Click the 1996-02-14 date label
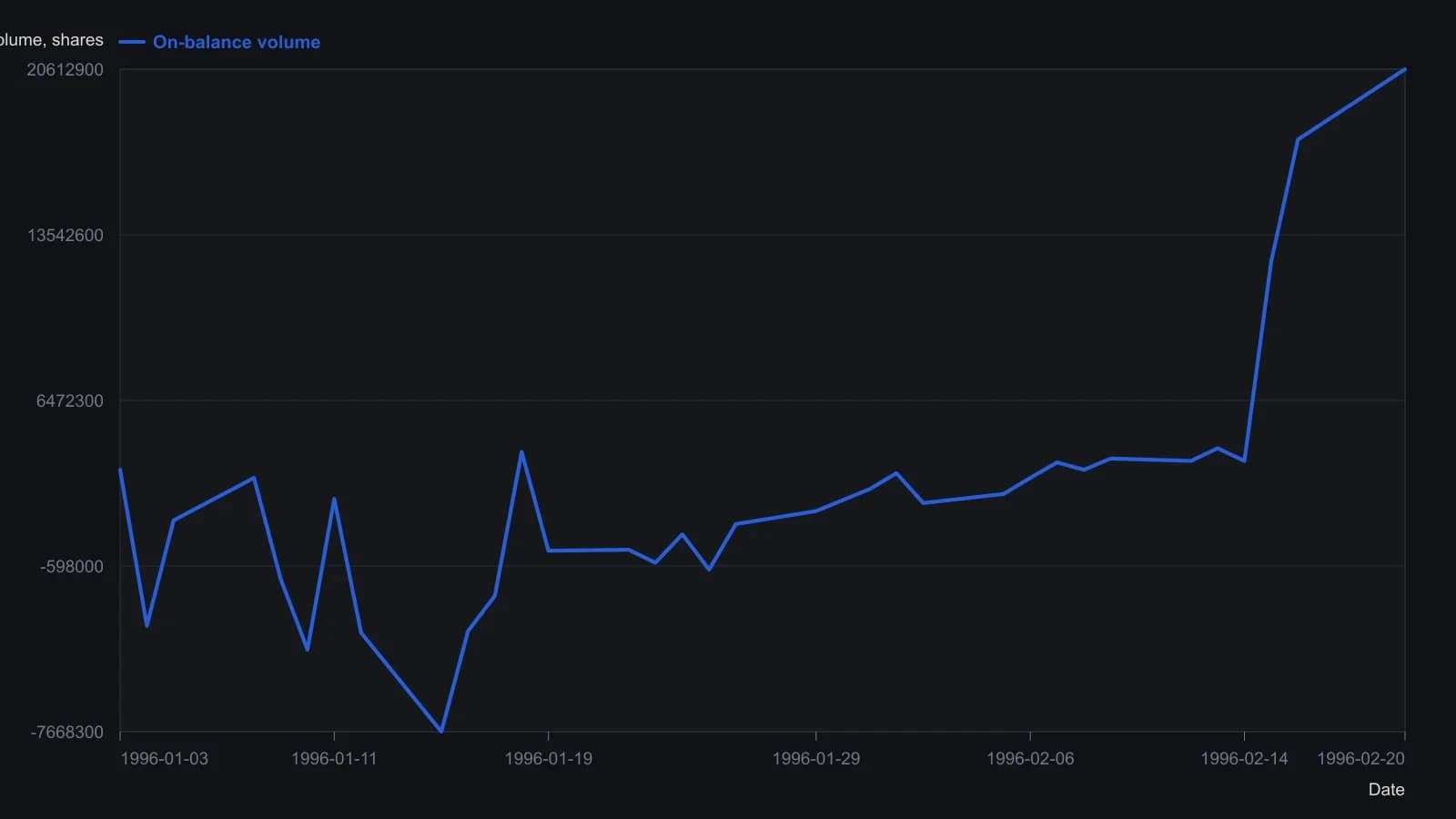 [x=1244, y=759]
